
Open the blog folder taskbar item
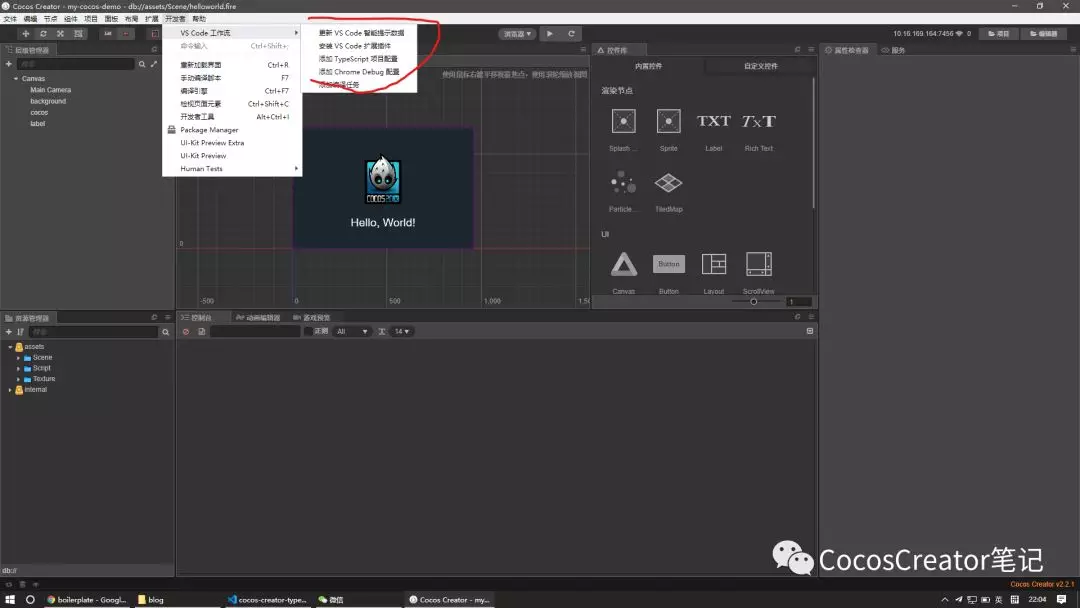(x=151, y=600)
